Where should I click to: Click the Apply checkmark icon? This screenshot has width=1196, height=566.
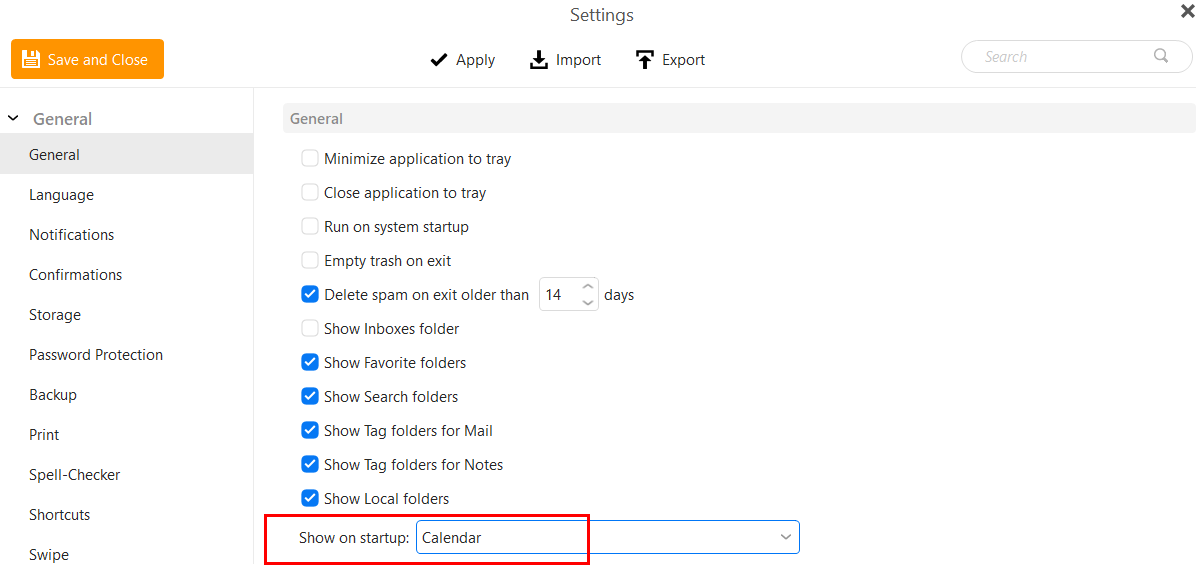(x=439, y=59)
